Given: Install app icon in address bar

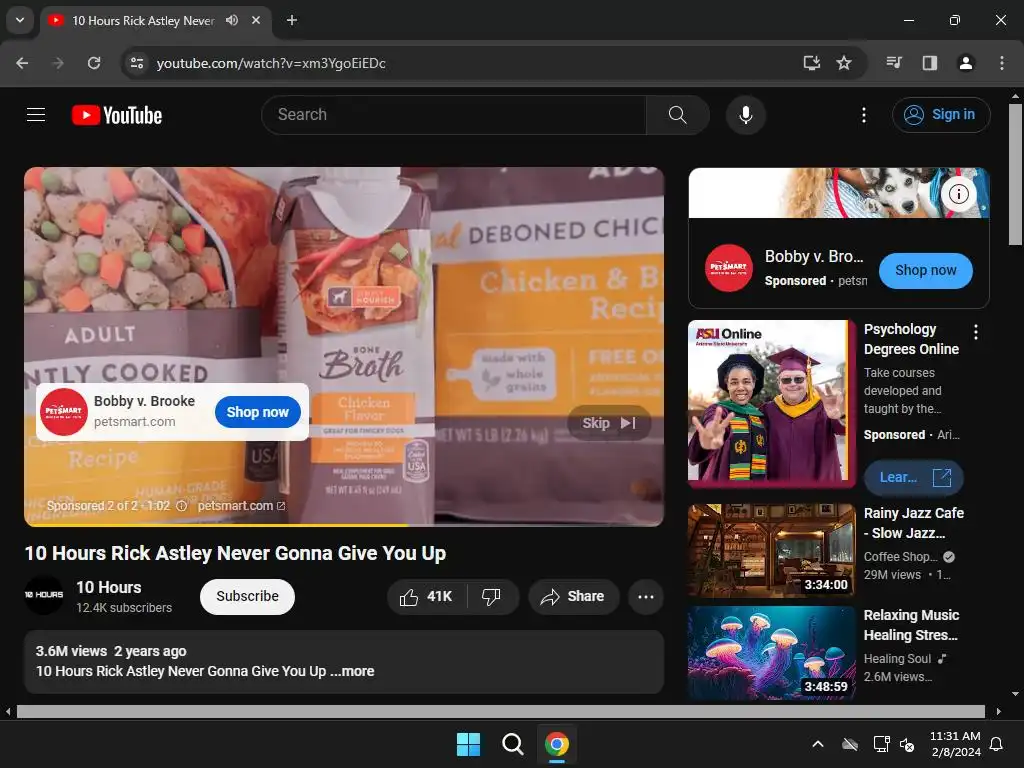Looking at the screenshot, I should click(x=811, y=63).
